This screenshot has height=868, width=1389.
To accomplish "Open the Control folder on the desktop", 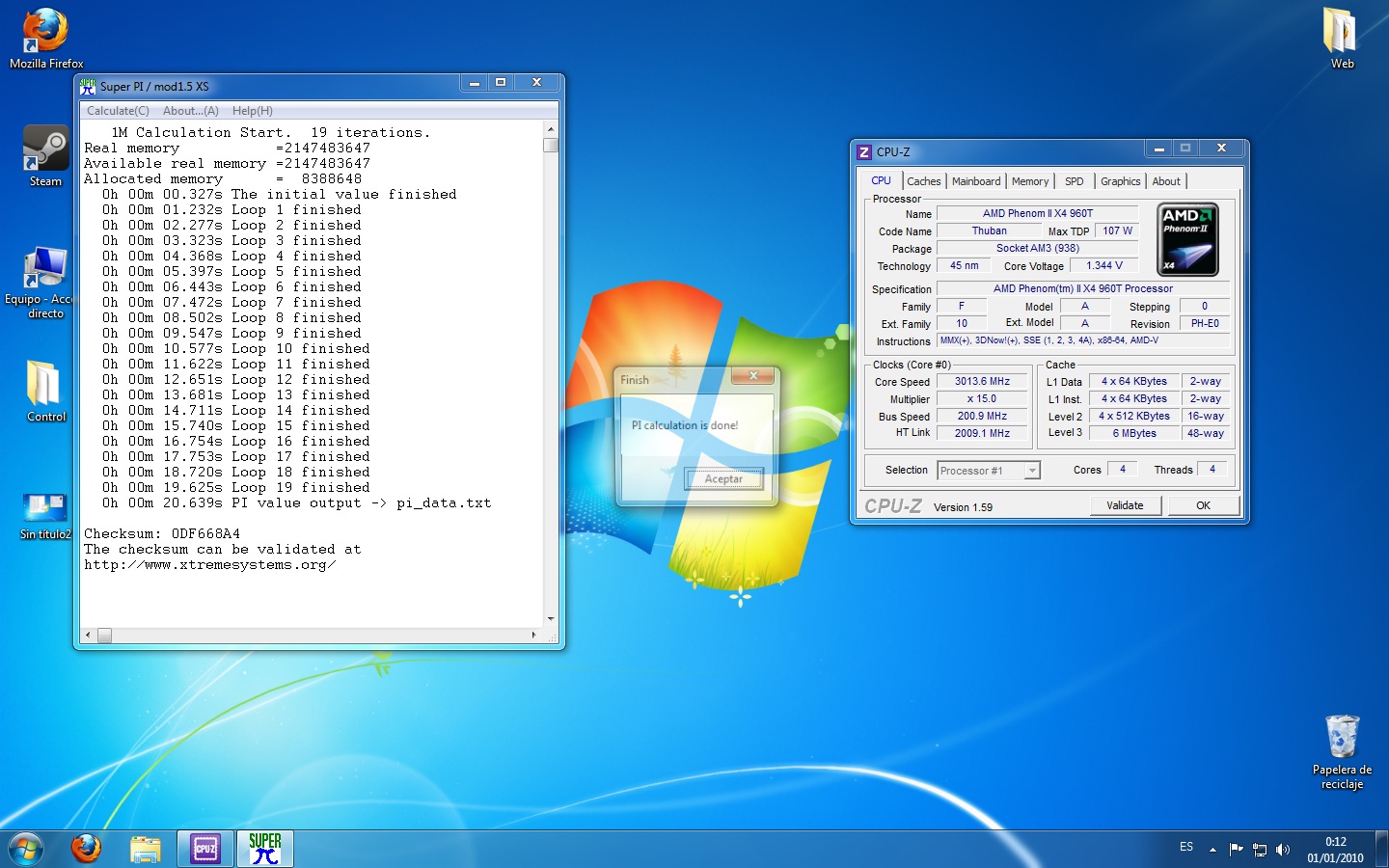I will tap(46, 392).
